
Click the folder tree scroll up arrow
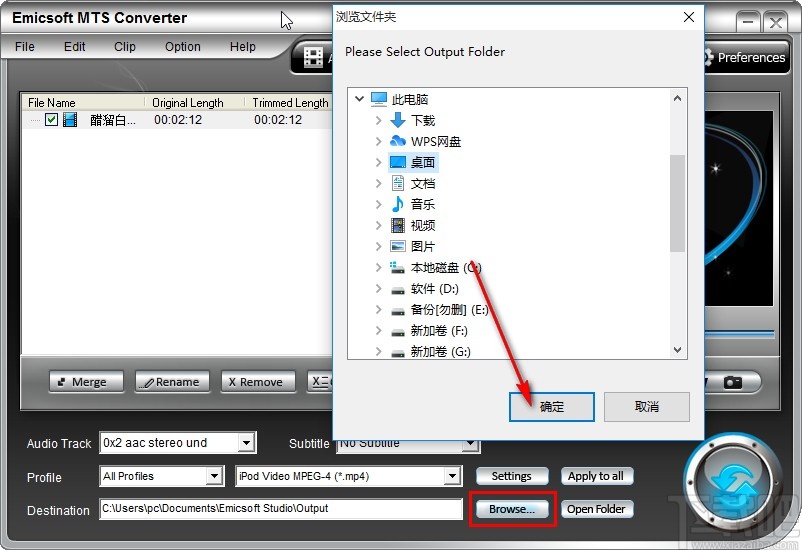coord(677,98)
